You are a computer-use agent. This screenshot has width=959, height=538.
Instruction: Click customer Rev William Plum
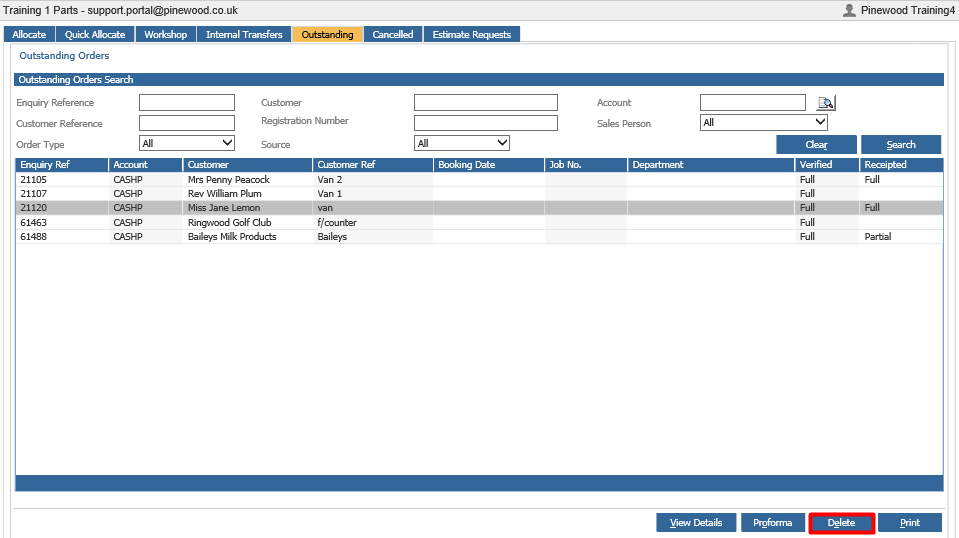coord(224,193)
